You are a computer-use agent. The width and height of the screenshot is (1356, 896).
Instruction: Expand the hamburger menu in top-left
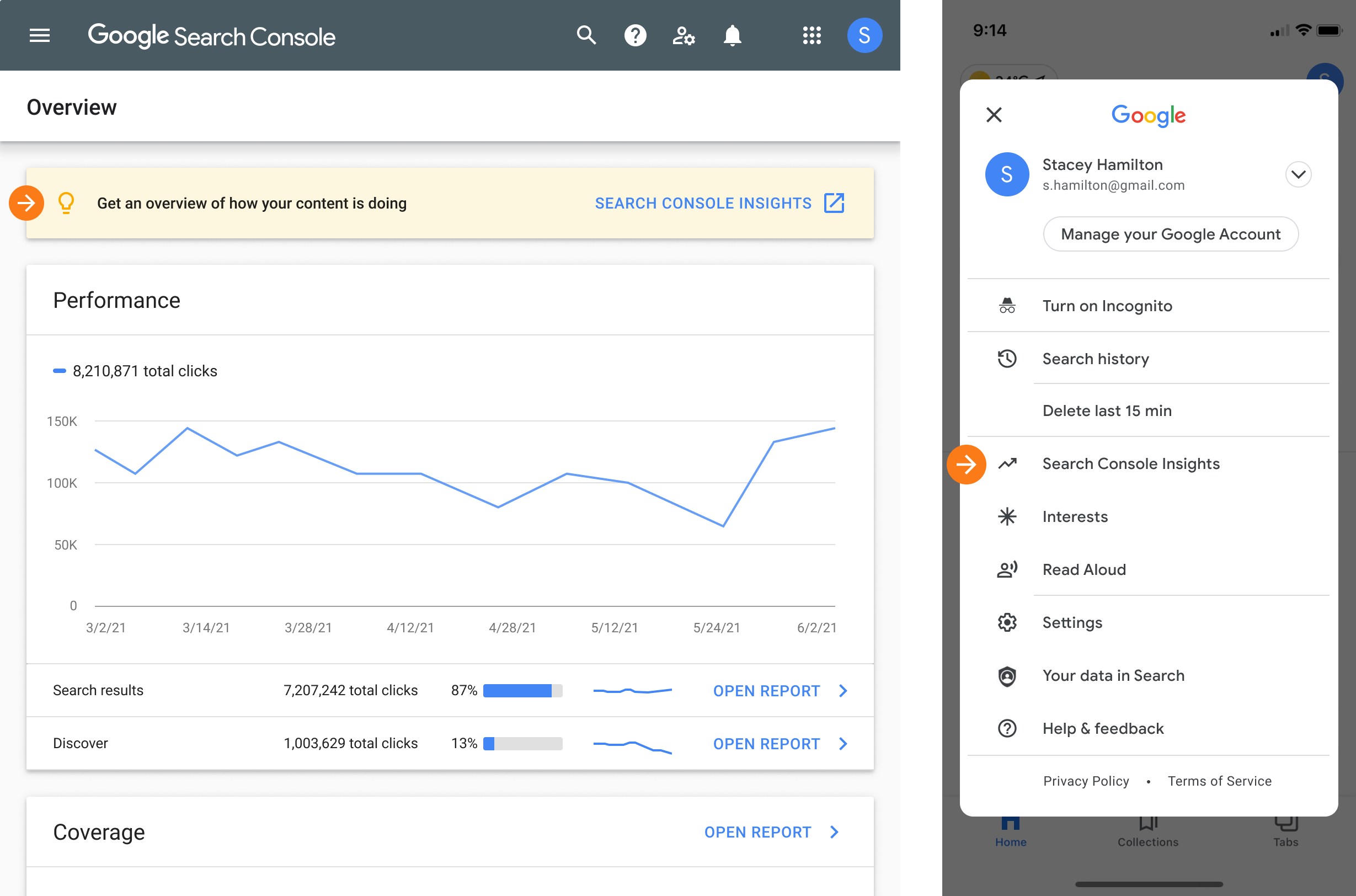[38, 35]
